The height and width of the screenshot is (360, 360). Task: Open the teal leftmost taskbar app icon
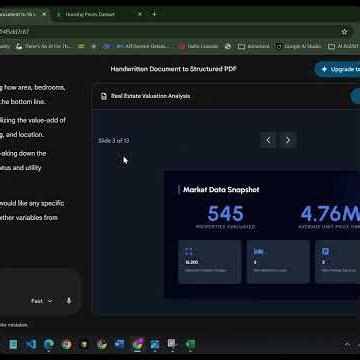[x=13, y=344]
